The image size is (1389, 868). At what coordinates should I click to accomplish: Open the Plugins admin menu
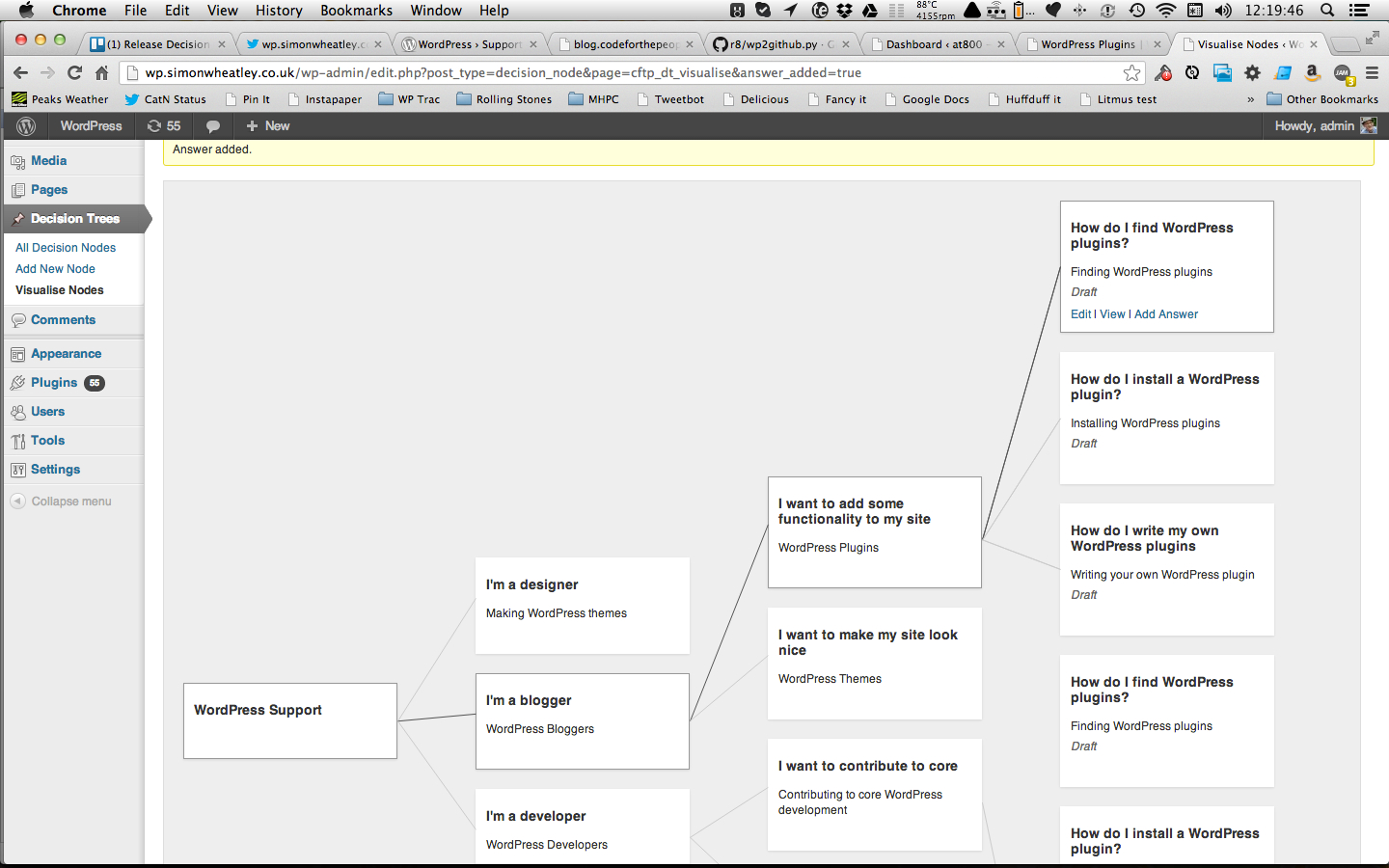[x=54, y=383]
